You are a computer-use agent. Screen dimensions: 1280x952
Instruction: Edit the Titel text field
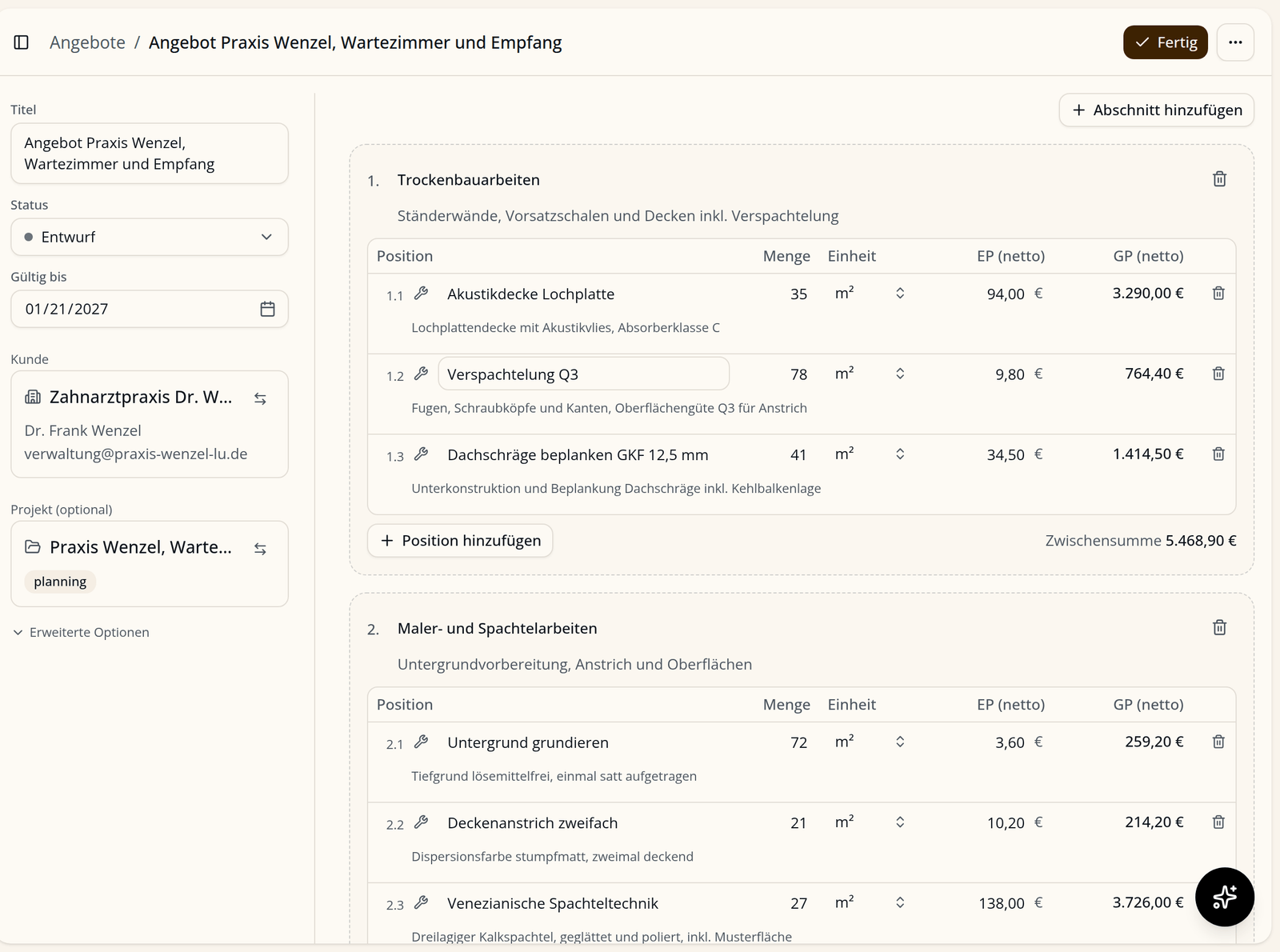pyautogui.click(x=150, y=154)
